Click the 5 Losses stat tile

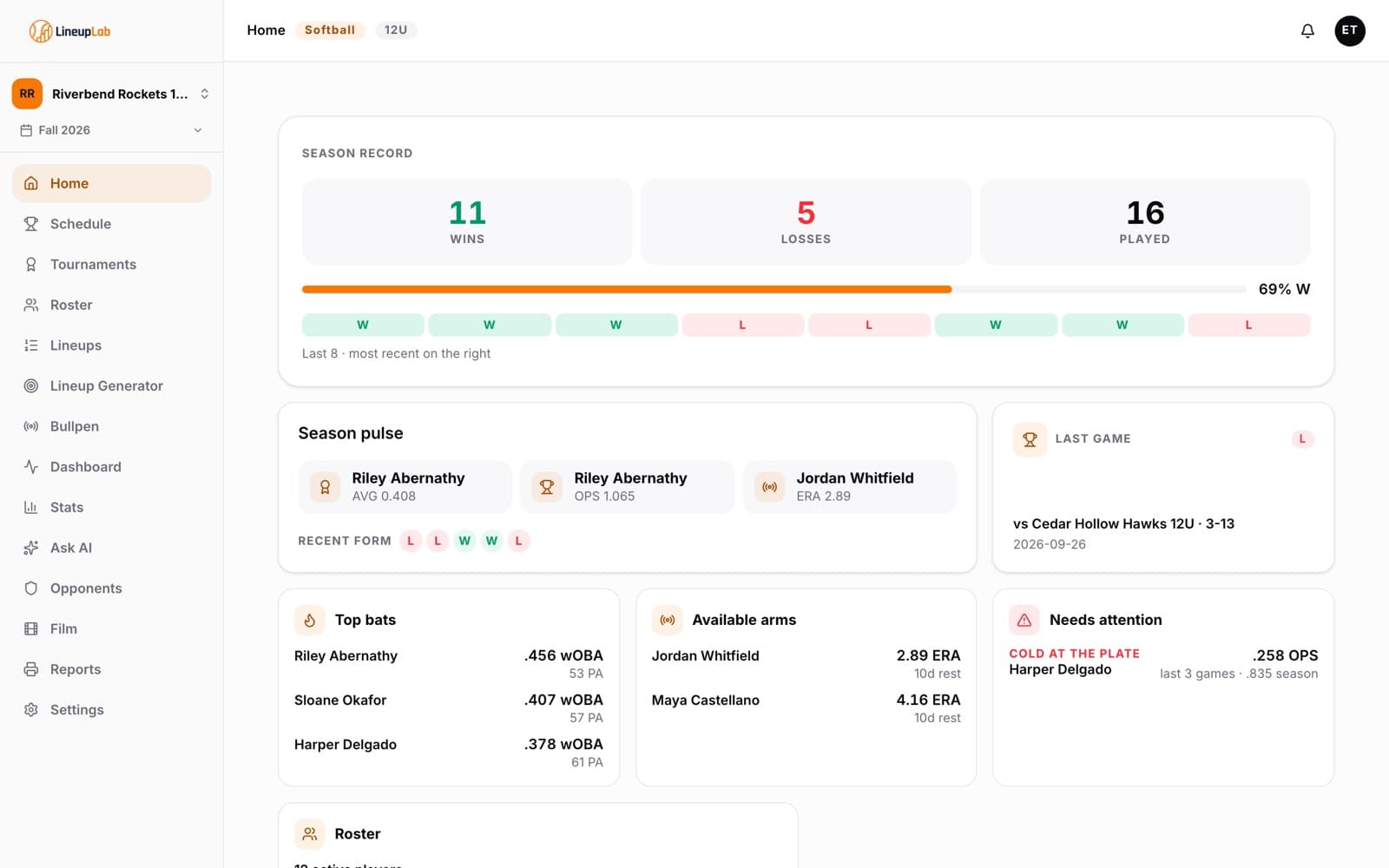[x=806, y=222]
